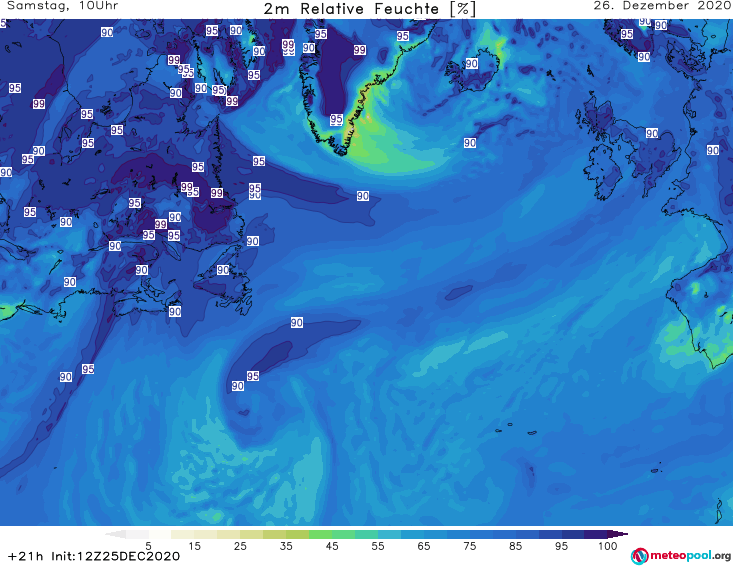Click the 90 contour label over Great Britain

click(652, 133)
